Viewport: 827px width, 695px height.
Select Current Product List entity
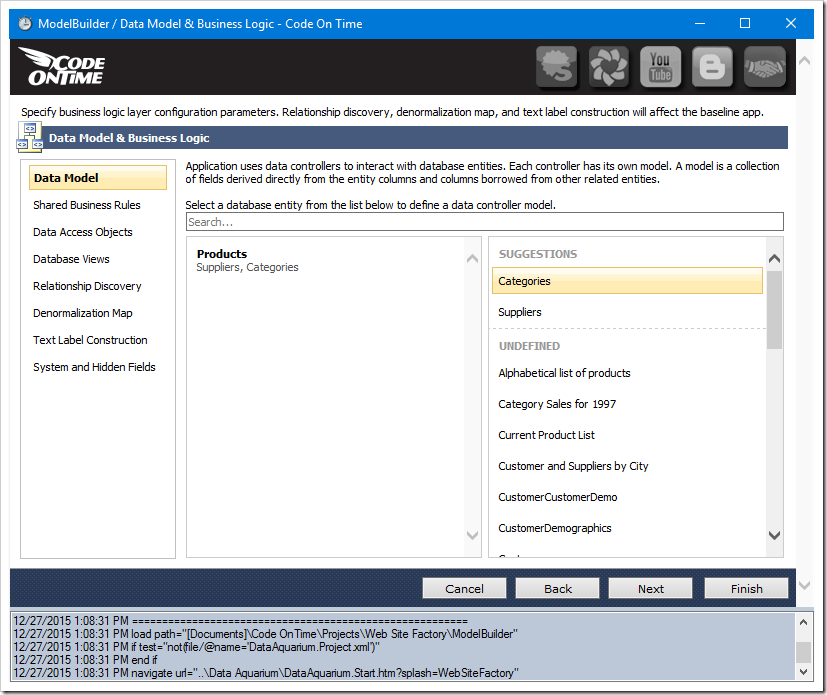(x=546, y=436)
